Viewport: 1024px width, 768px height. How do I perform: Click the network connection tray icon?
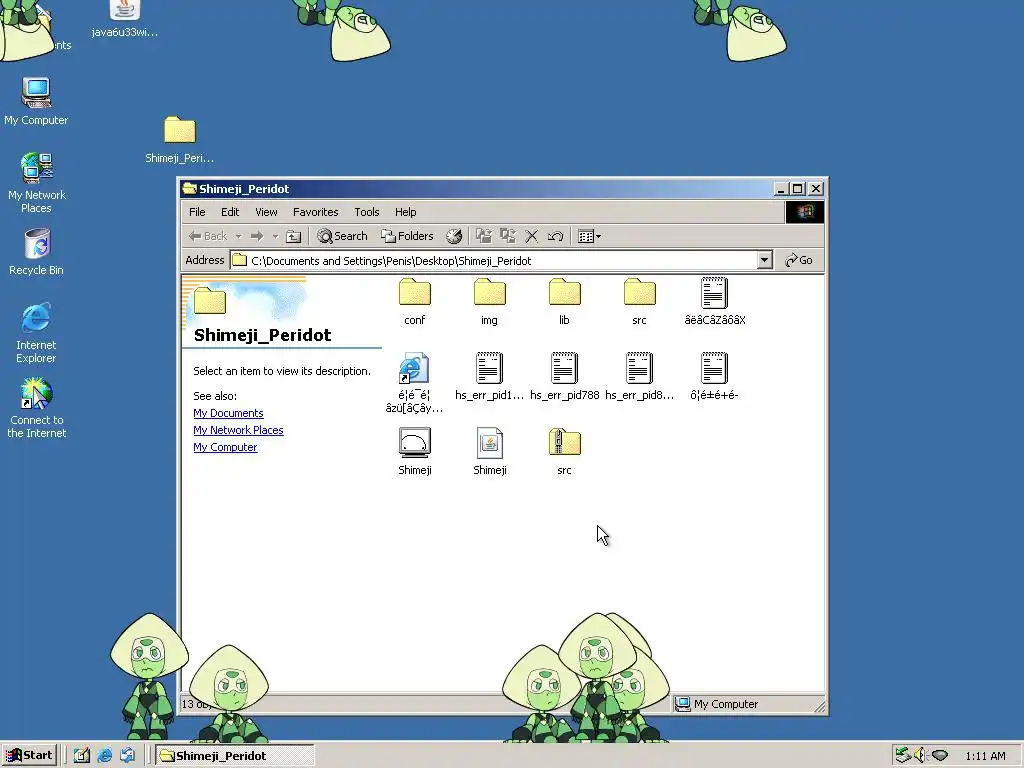(x=903, y=756)
